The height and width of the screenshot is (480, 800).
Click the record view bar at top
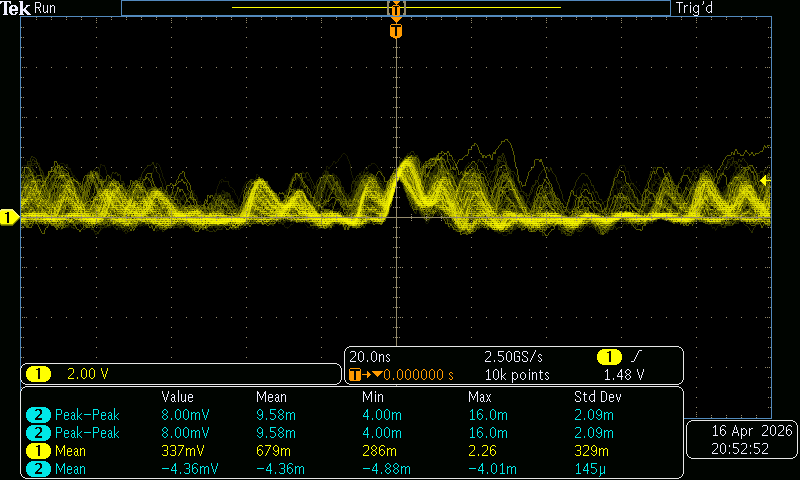coord(396,8)
